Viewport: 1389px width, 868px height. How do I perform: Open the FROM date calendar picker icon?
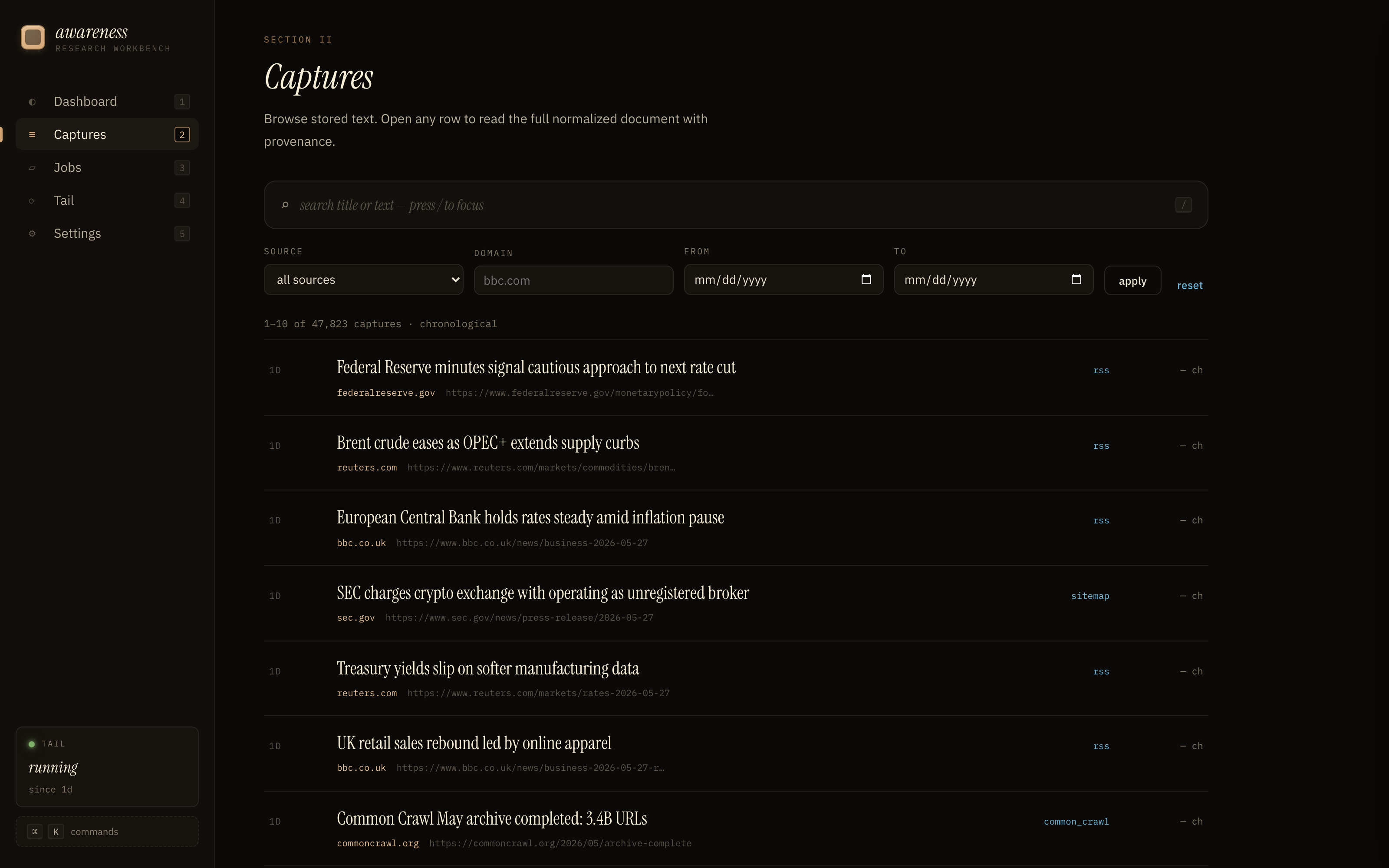[866, 279]
